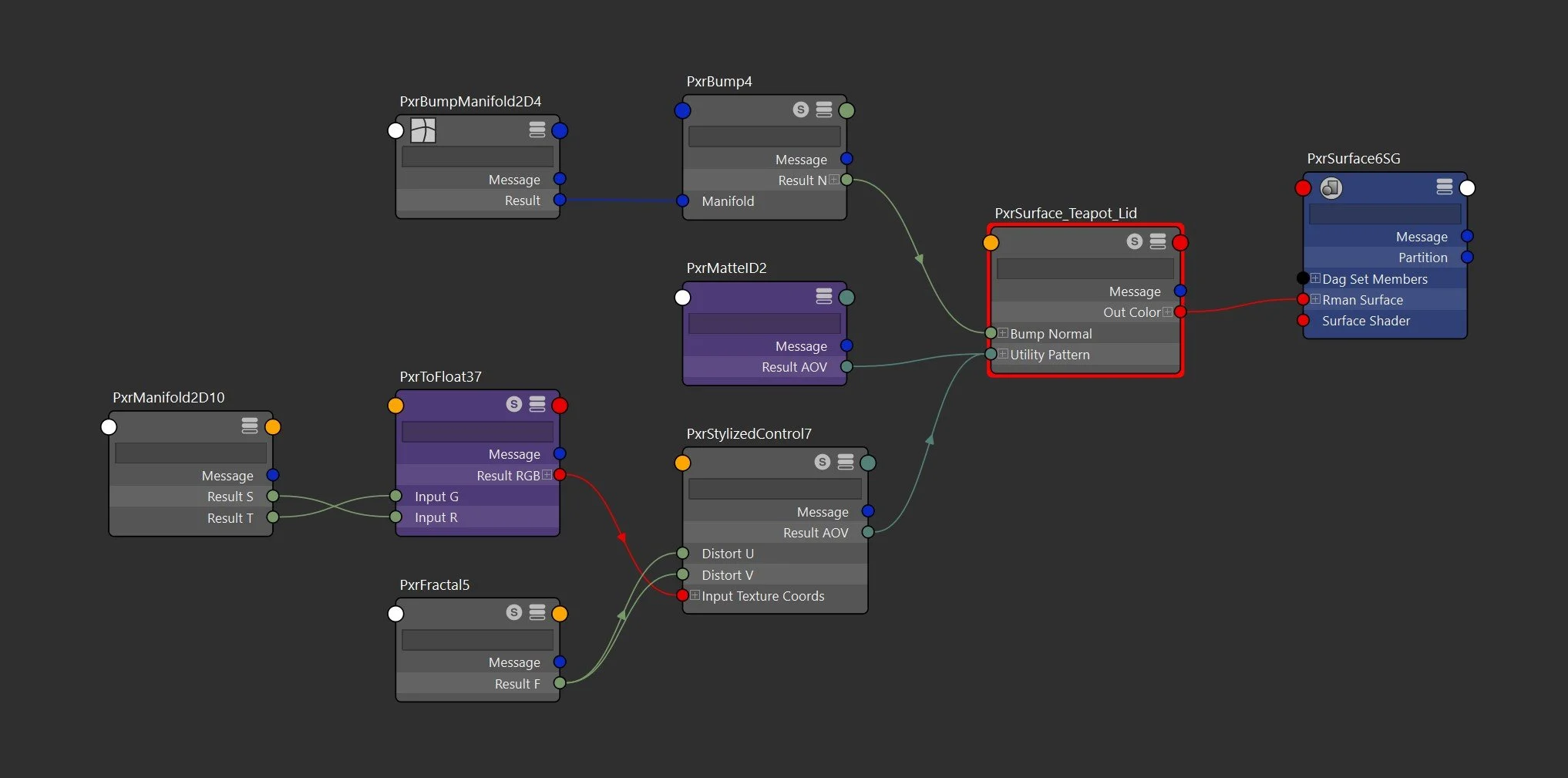Select the PxrSurface_Teapot_Lid node title
The height and width of the screenshot is (778, 1568).
coord(1065,213)
